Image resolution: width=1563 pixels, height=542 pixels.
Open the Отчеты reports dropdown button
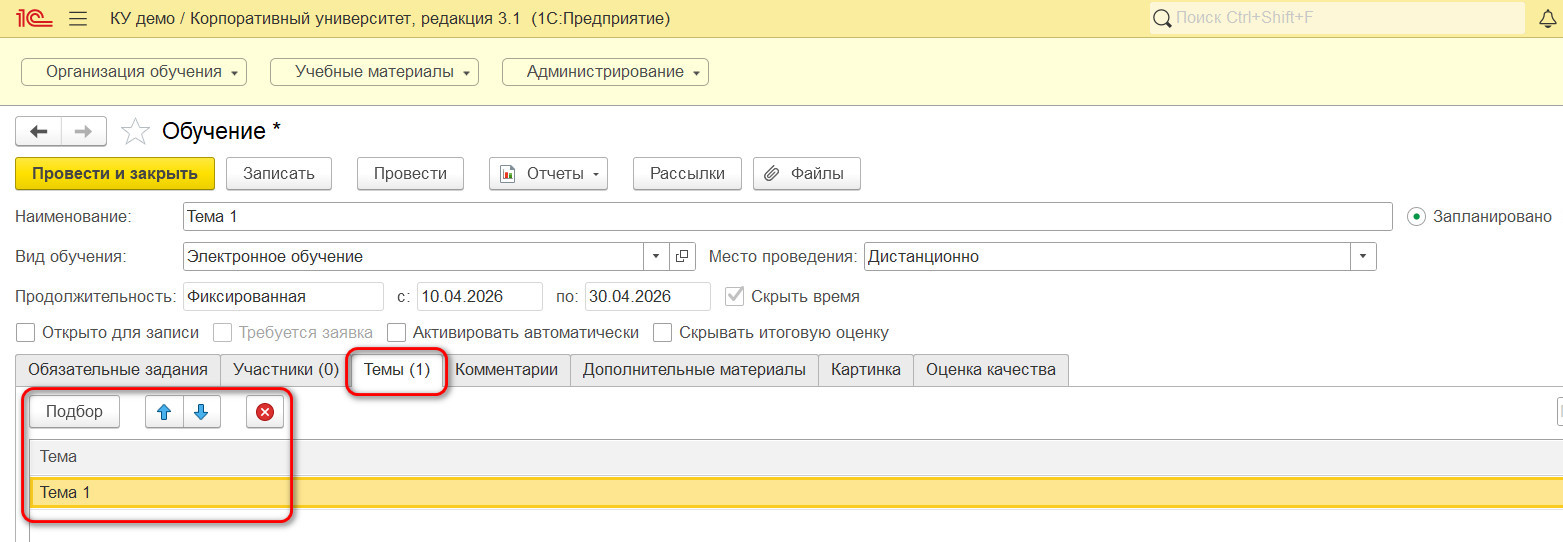click(548, 173)
